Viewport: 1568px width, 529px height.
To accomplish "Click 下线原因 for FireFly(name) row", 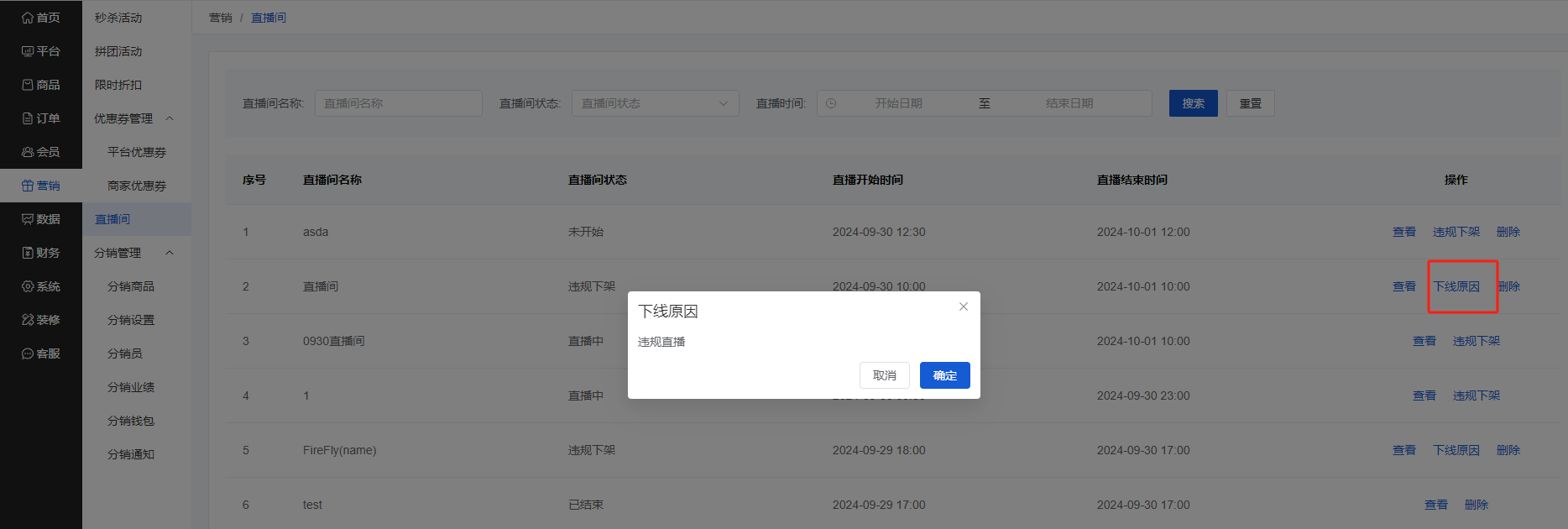I will (x=1456, y=450).
